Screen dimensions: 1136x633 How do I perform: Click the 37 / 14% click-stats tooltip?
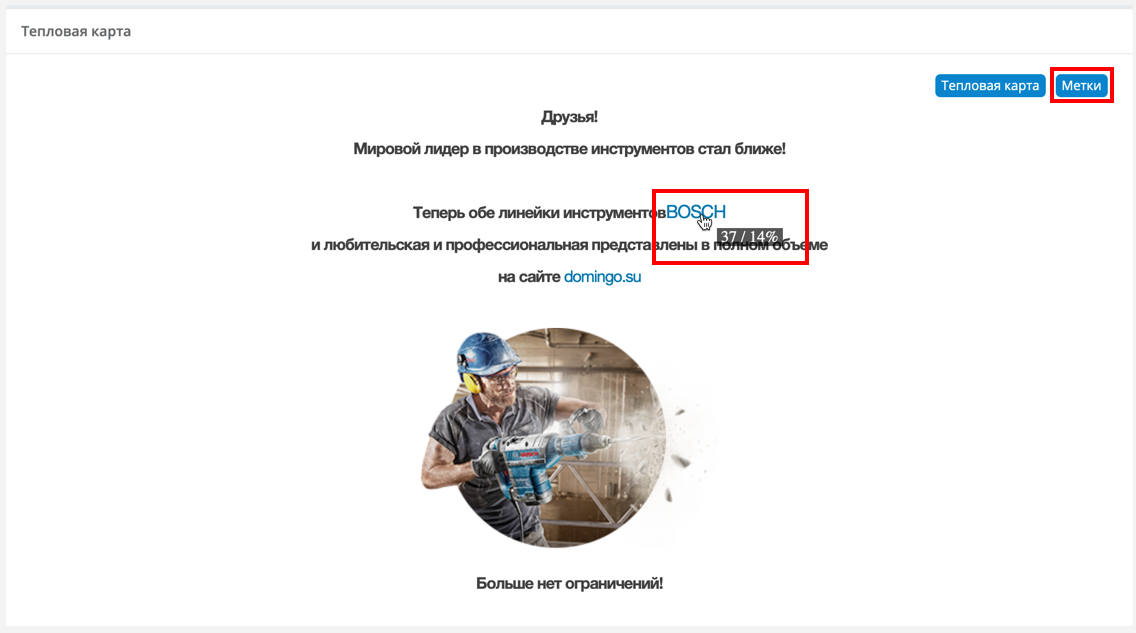(749, 237)
